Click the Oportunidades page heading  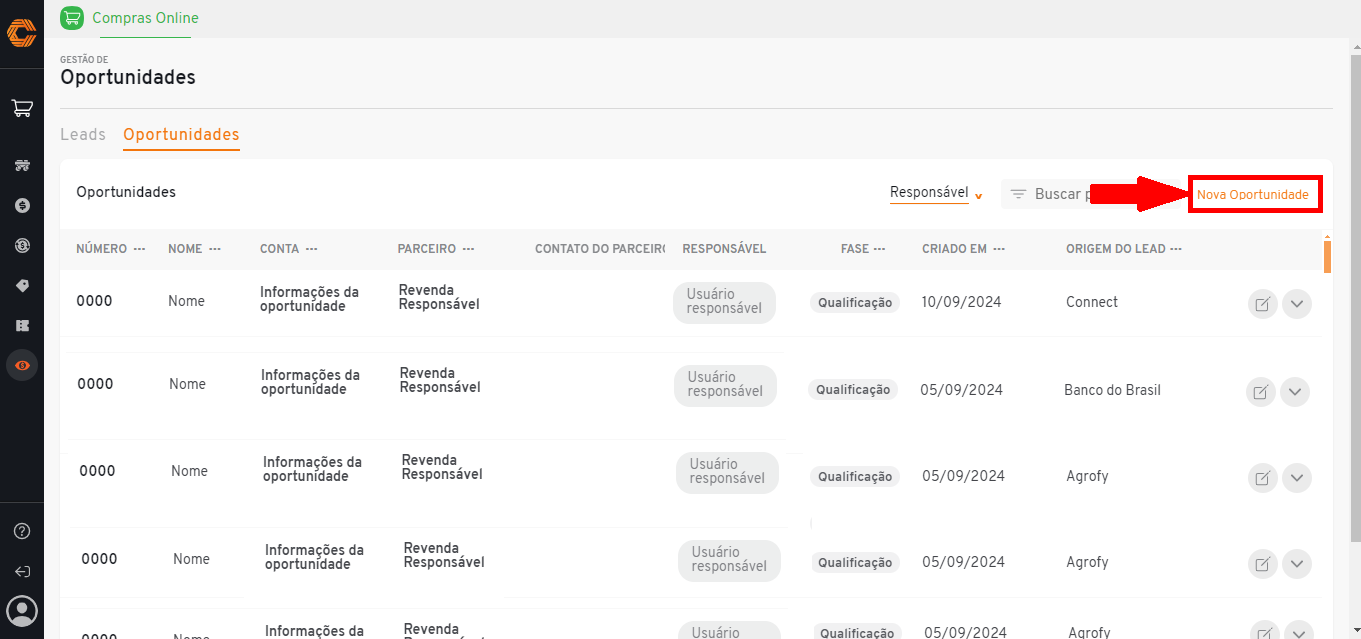click(128, 77)
